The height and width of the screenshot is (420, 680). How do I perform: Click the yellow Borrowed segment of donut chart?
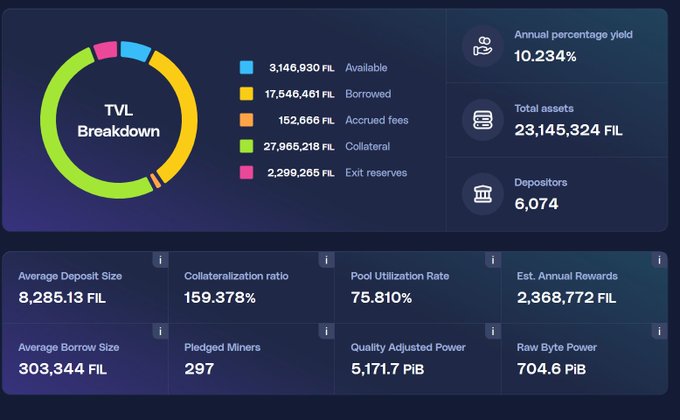188,110
